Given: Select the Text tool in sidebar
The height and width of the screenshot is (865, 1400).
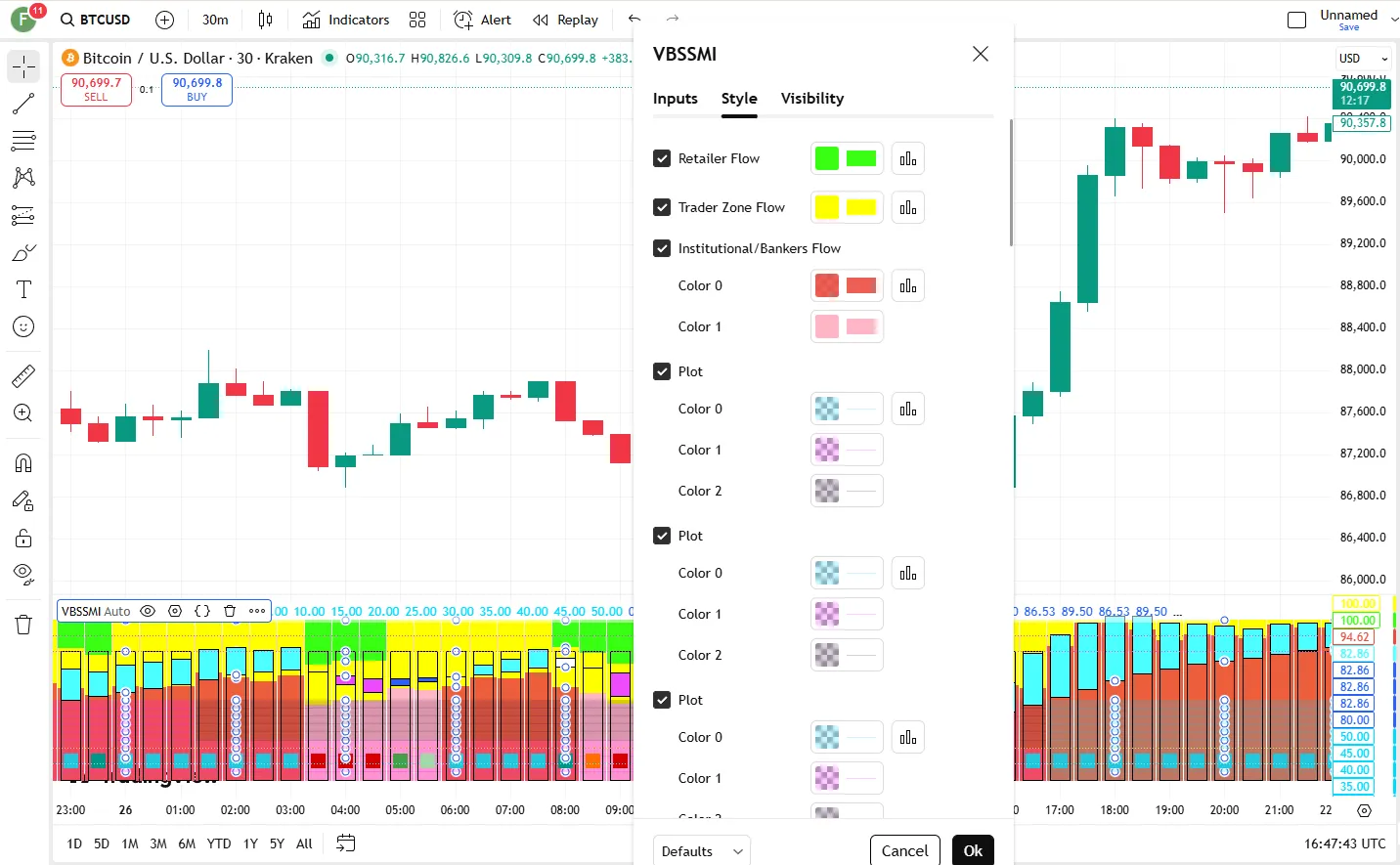Looking at the screenshot, I should click(x=23, y=289).
